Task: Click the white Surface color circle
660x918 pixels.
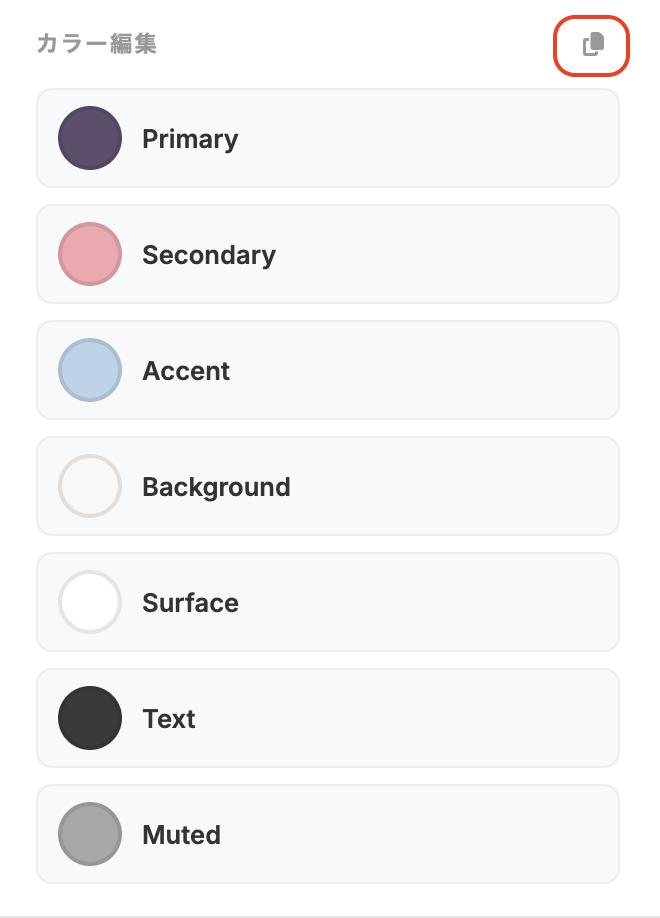Action: 90,602
